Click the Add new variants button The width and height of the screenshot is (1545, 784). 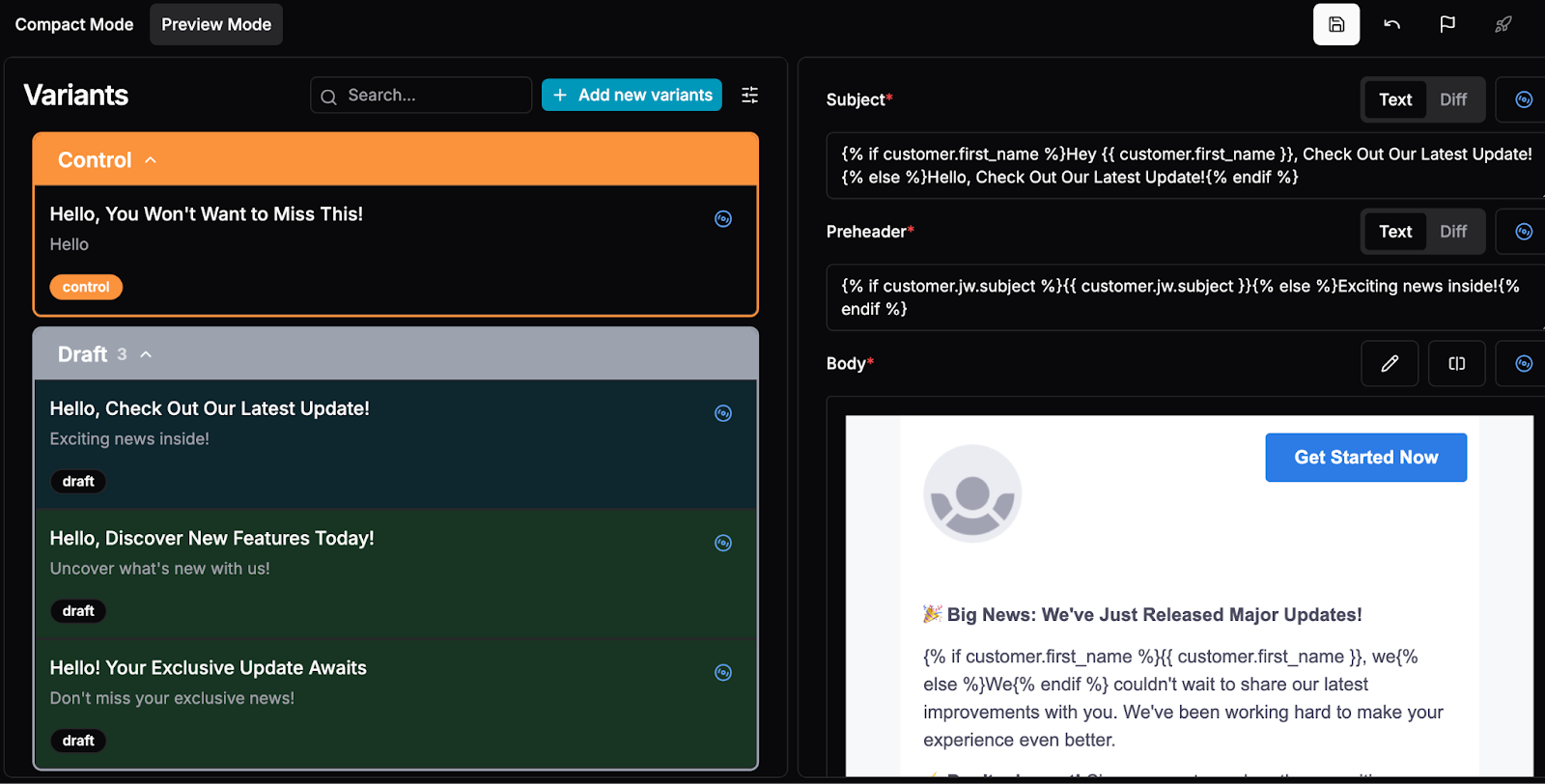coord(632,96)
